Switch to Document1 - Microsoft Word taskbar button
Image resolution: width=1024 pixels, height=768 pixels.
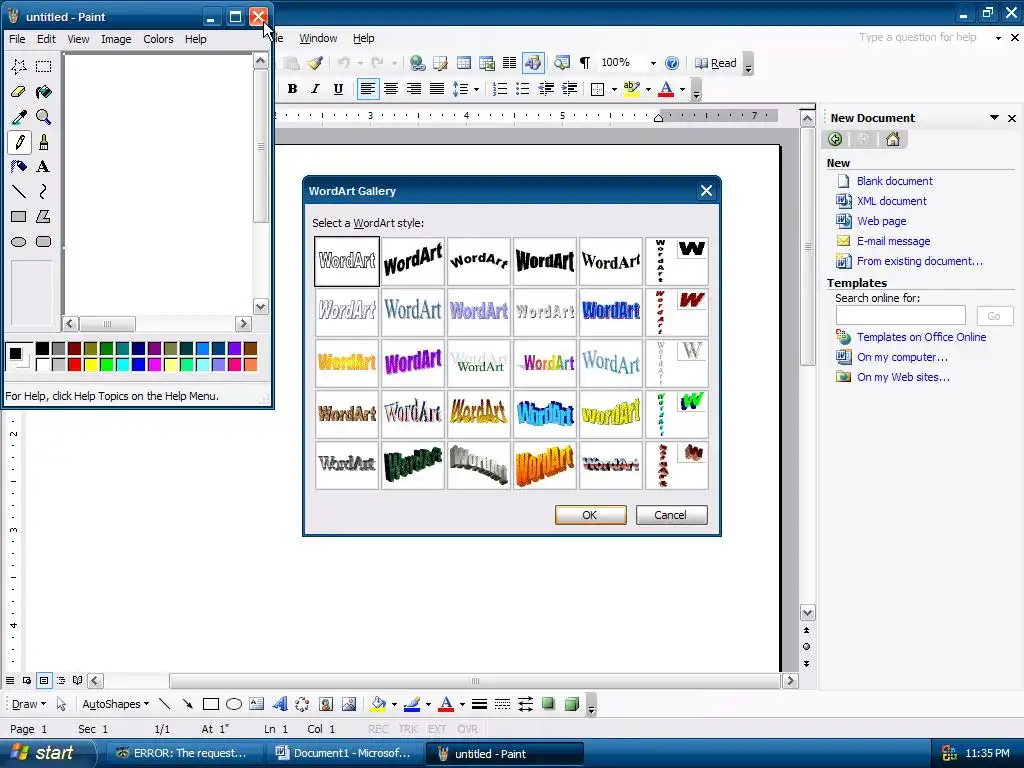[345, 753]
